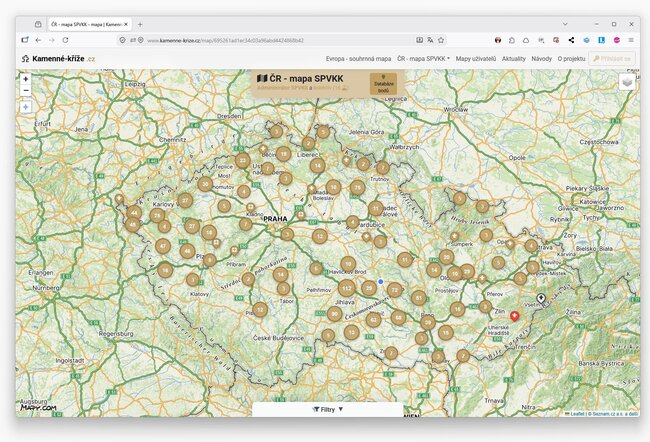Image resolution: width=650 pixels, height=442 pixels.
Task: Expand the Filtry panel
Action: coord(327,409)
